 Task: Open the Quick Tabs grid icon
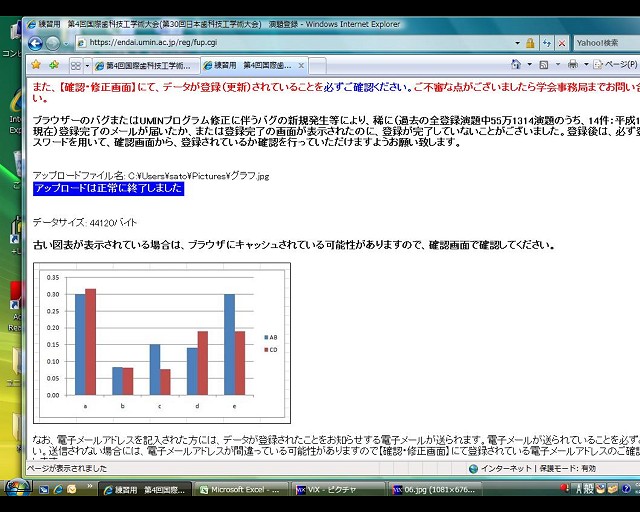pyautogui.click(x=76, y=65)
